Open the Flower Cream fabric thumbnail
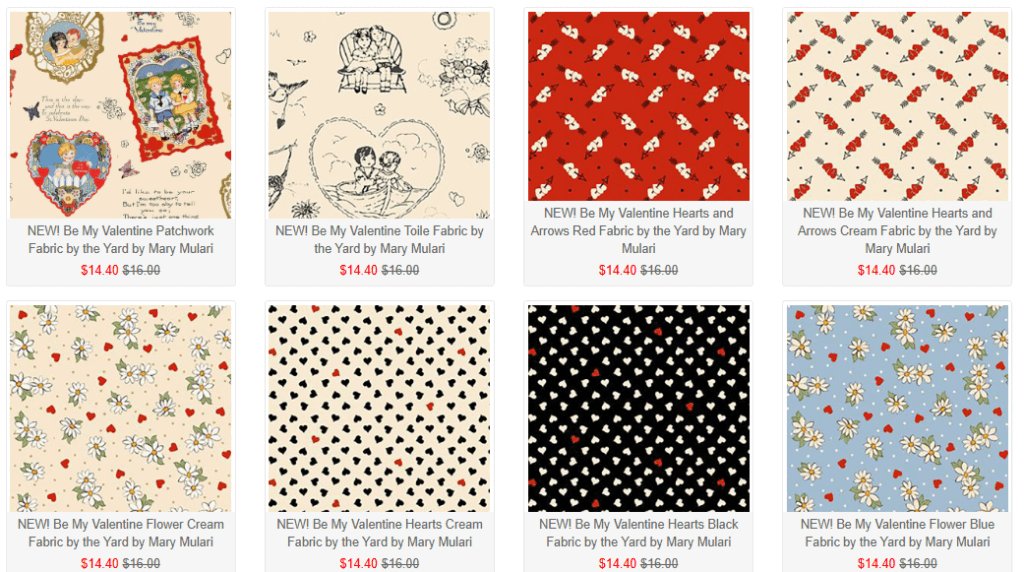 121,408
